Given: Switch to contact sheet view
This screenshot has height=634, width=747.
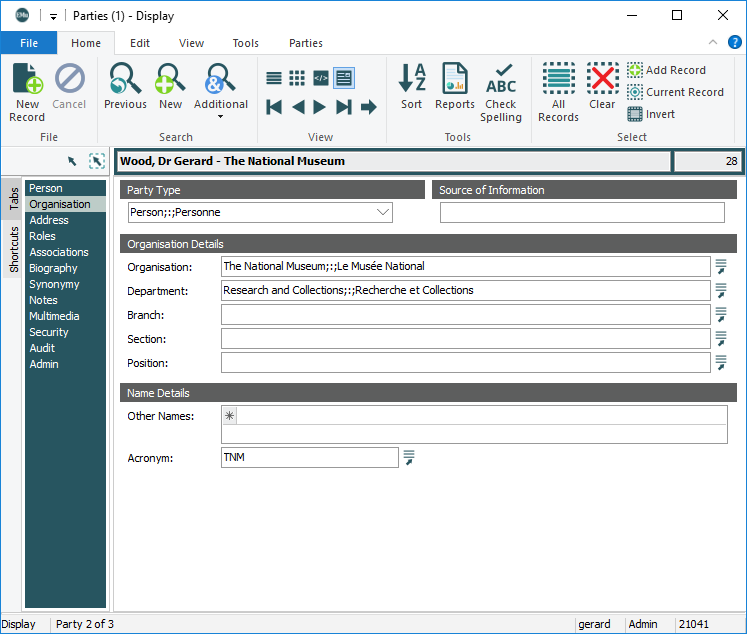Looking at the screenshot, I should pyautogui.click(x=297, y=78).
